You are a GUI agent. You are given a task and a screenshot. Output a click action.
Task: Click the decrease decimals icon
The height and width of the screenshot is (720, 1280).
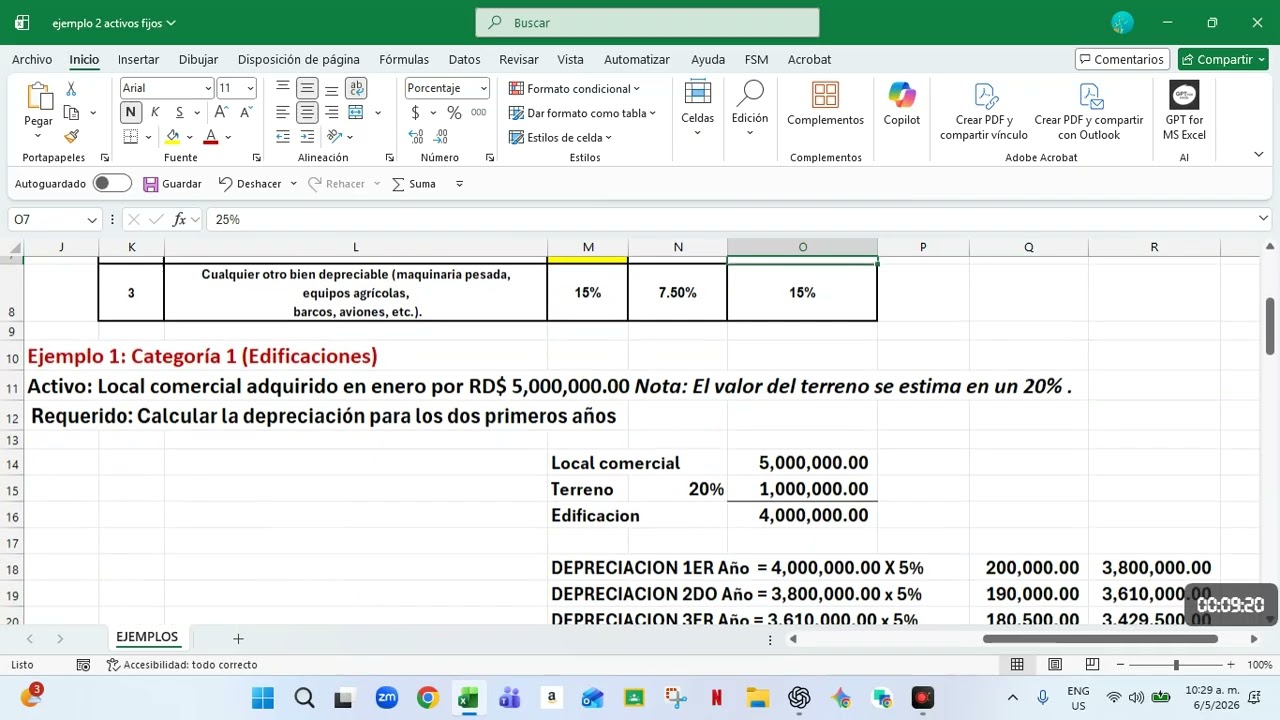pyautogui.click(x=441, y=136)
